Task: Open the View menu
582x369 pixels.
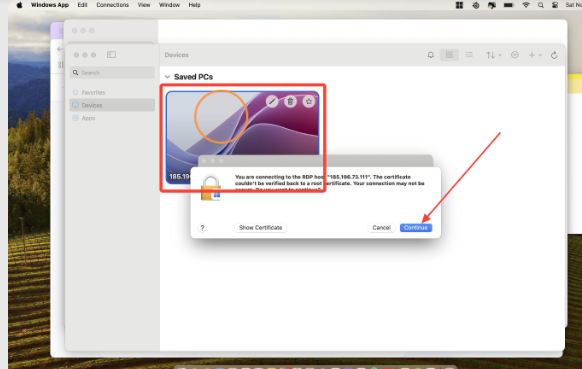Action: (x=144, y=5)
